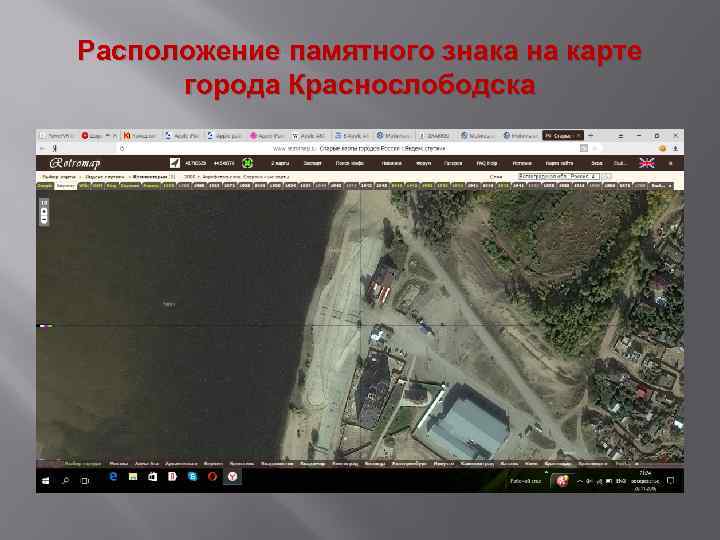Click the ENG language indicator in tray

tap(621, 481)
